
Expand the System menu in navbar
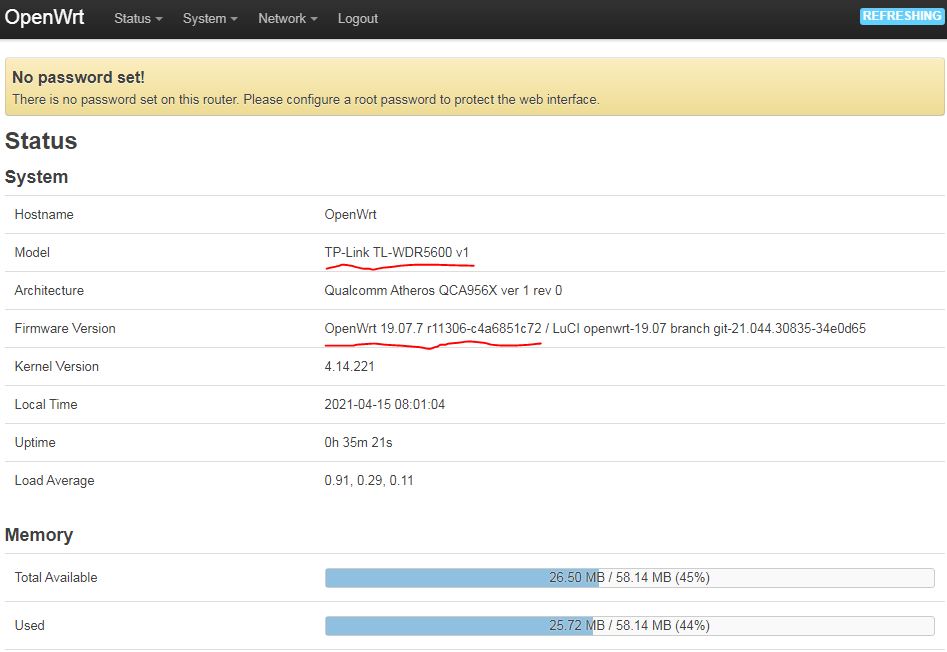coord(210,18)
